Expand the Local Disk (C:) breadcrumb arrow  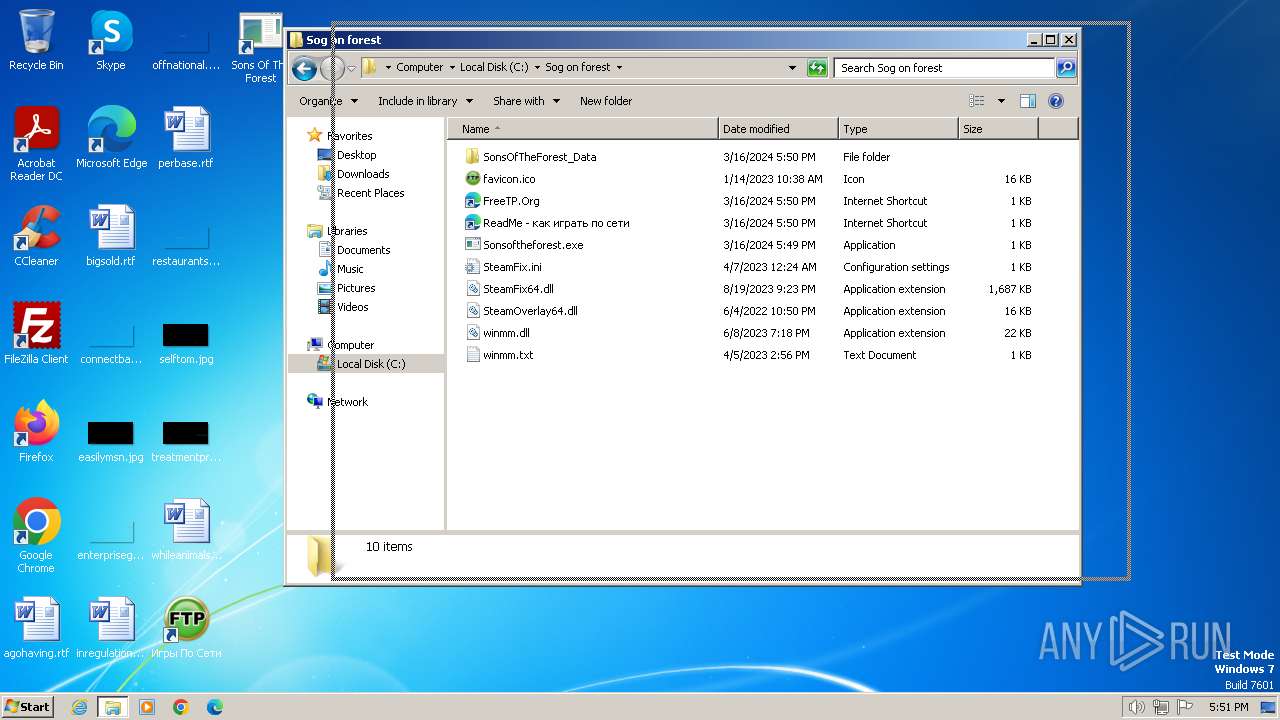click(537, 68)
